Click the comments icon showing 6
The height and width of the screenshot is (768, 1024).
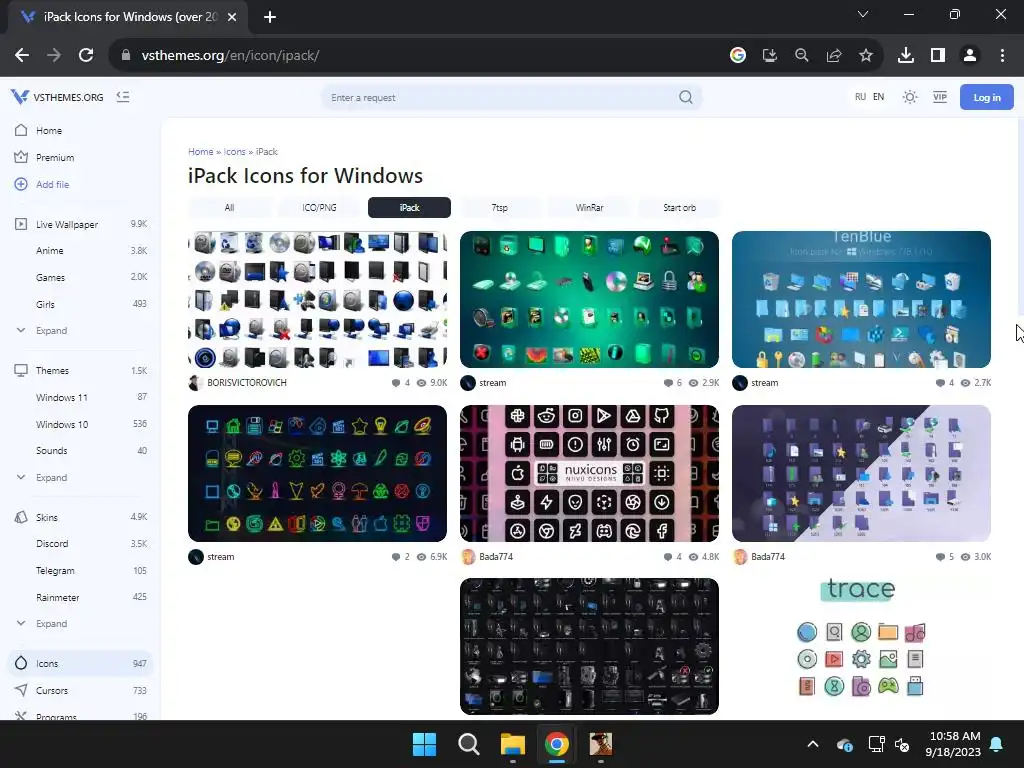coord(668,383)
